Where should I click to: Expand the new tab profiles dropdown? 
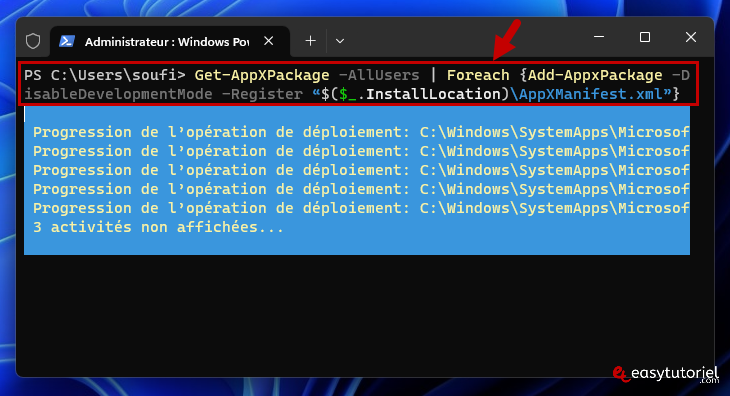pyautogui.click(x=340, y=41)
